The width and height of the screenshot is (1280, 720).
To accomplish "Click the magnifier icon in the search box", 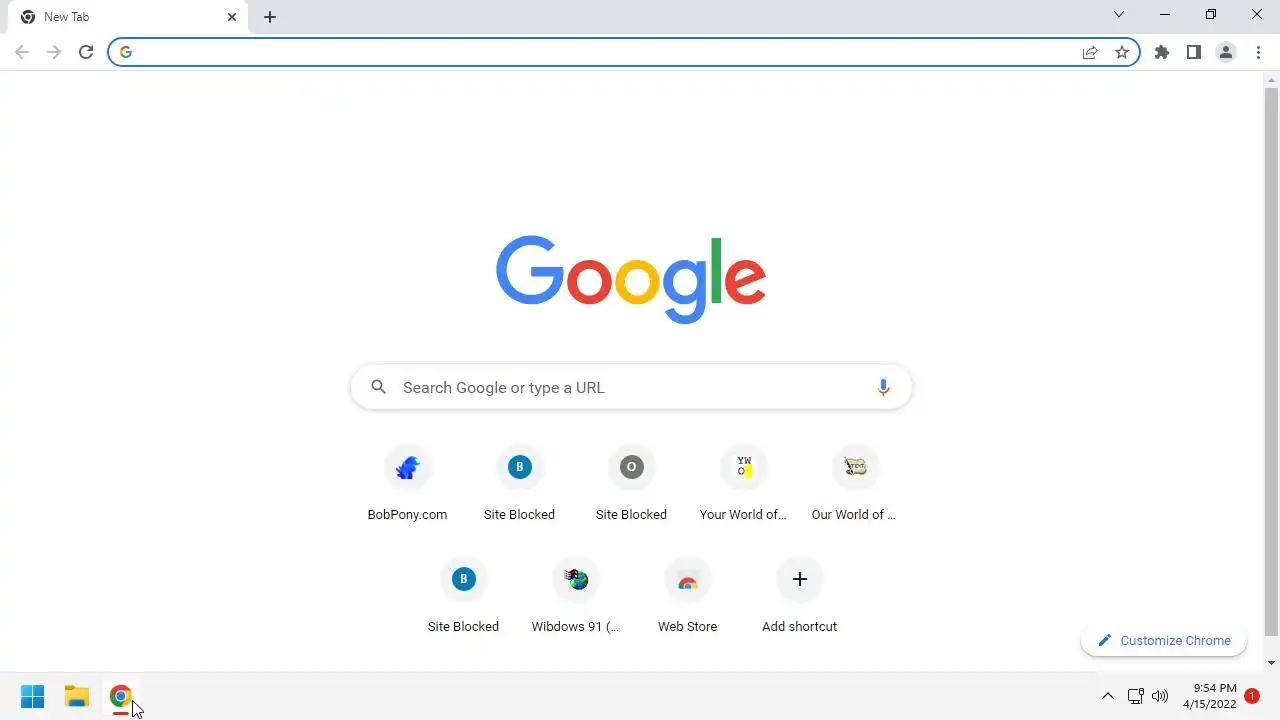I will pyautogui.click(x=378, y=387).
